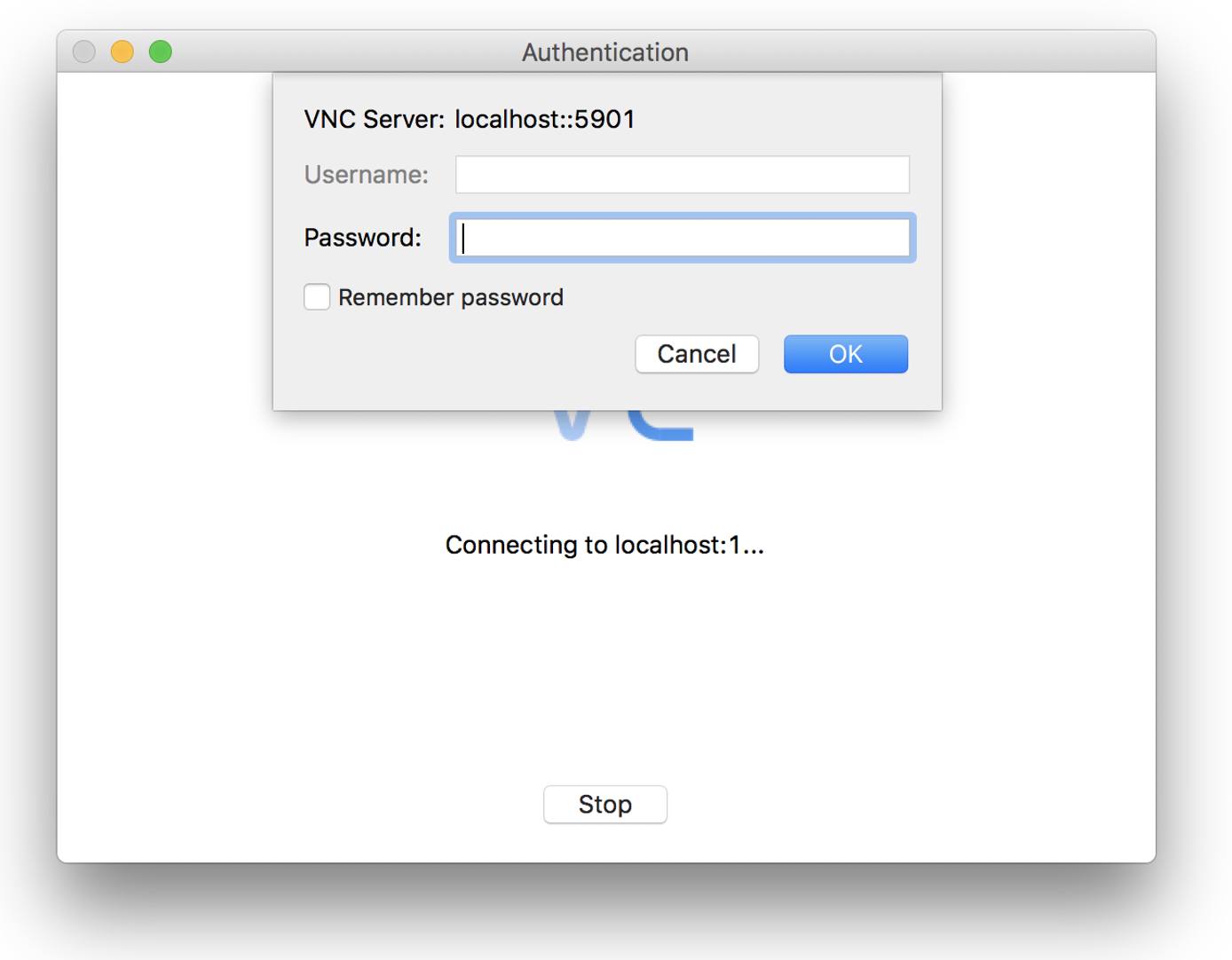Click the Authentication title bar text
The height and width of the screenshot is (960, 1232).
[x=604, y=51]
